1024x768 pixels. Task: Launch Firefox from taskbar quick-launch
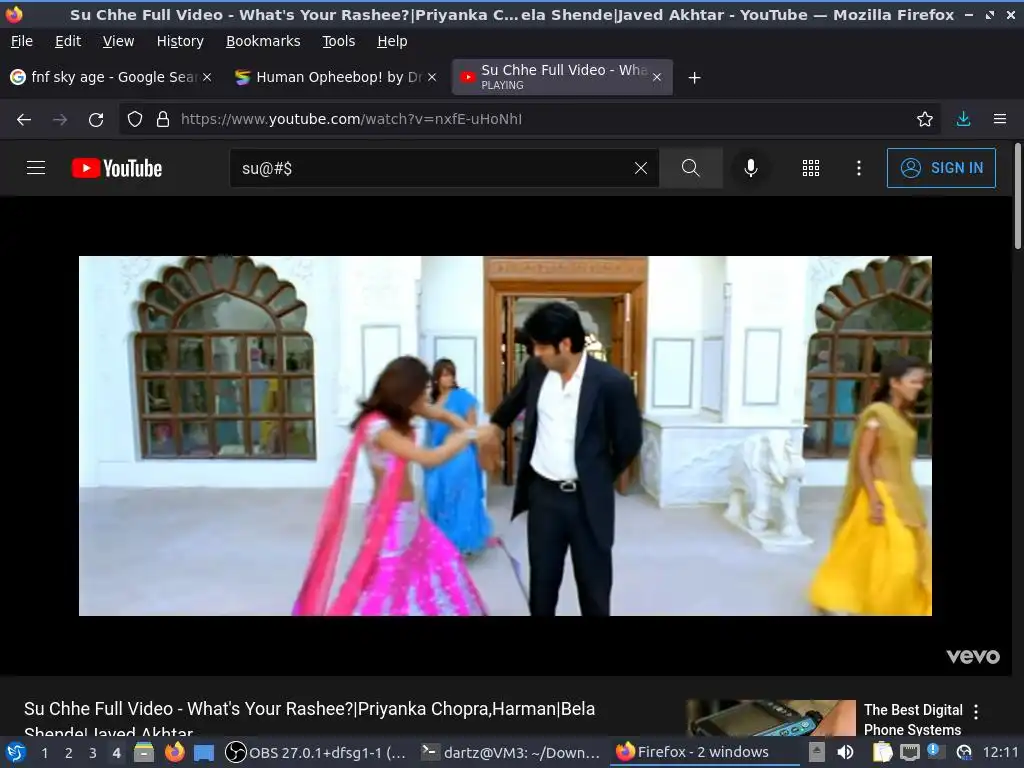[174, 752]
